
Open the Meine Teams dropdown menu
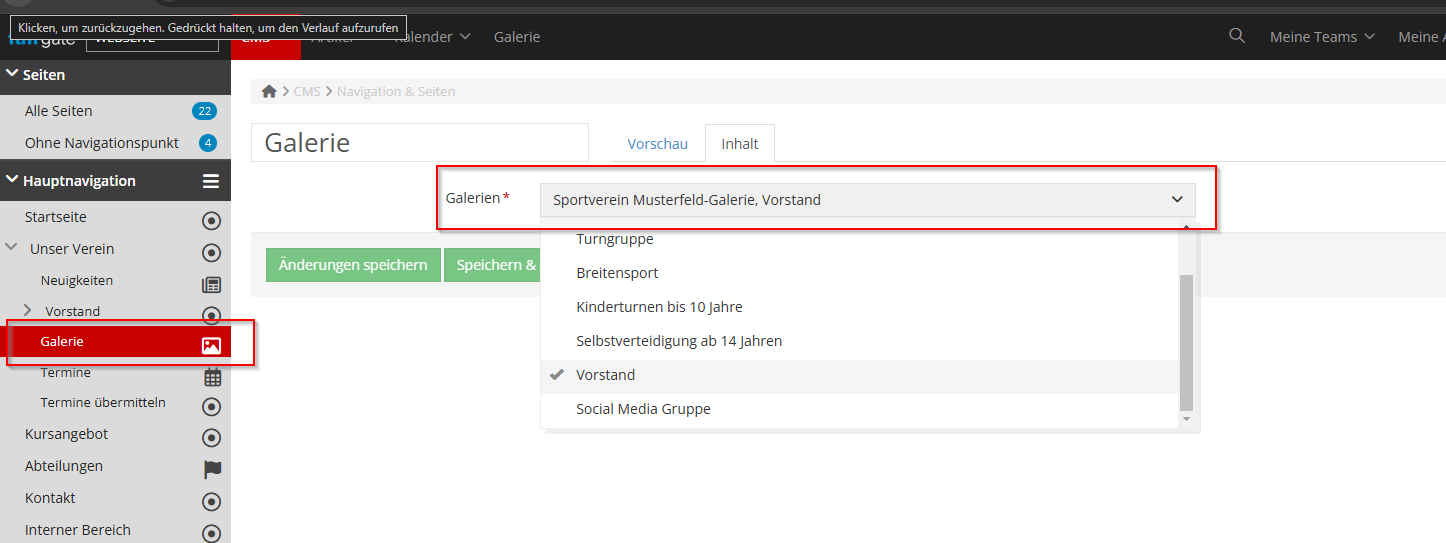[x=1322, y=37]
